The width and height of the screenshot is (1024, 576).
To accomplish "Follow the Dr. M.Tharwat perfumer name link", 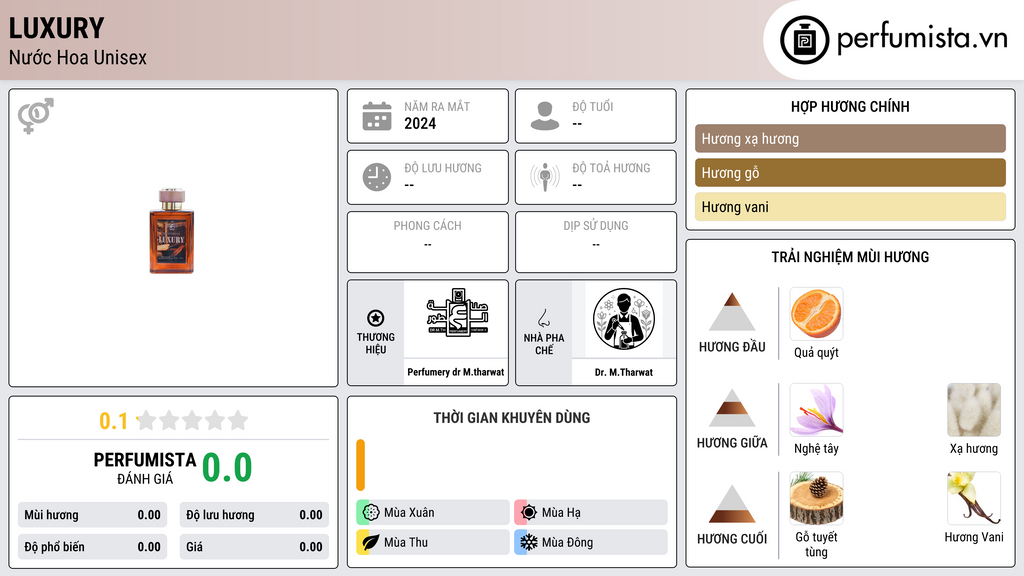I will (624, 372).
